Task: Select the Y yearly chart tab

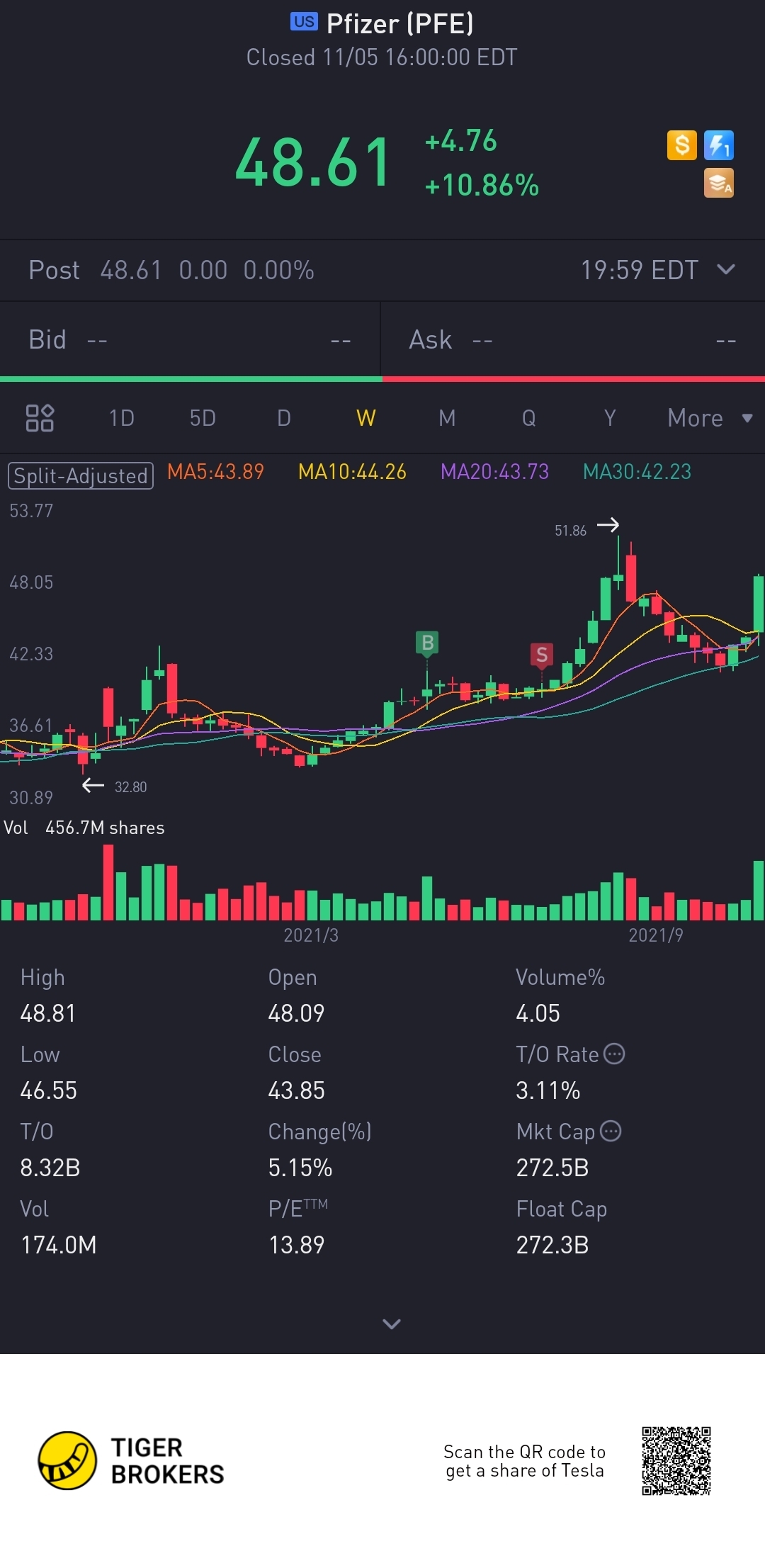Action: click(610, 418)
